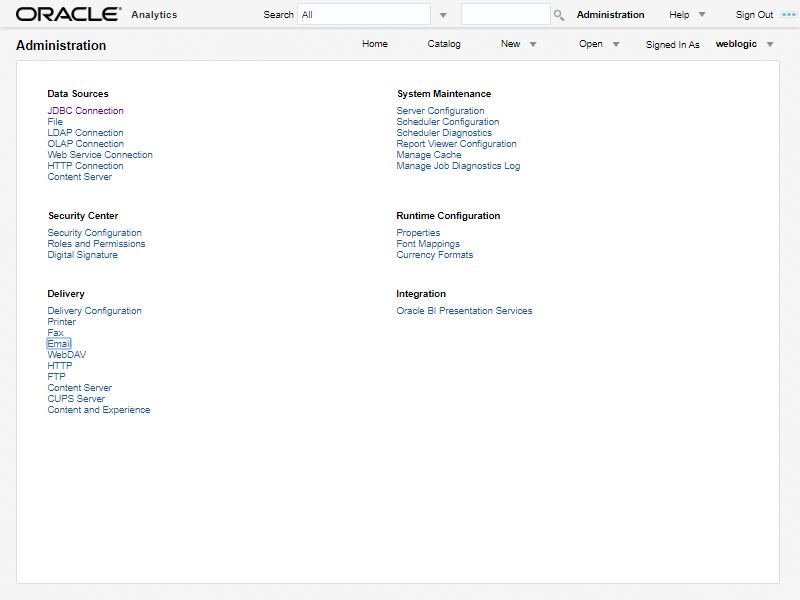Viewport: 800px width, 600px height.
Task: Open the Catalog page
Action: [x=444, y=44]
